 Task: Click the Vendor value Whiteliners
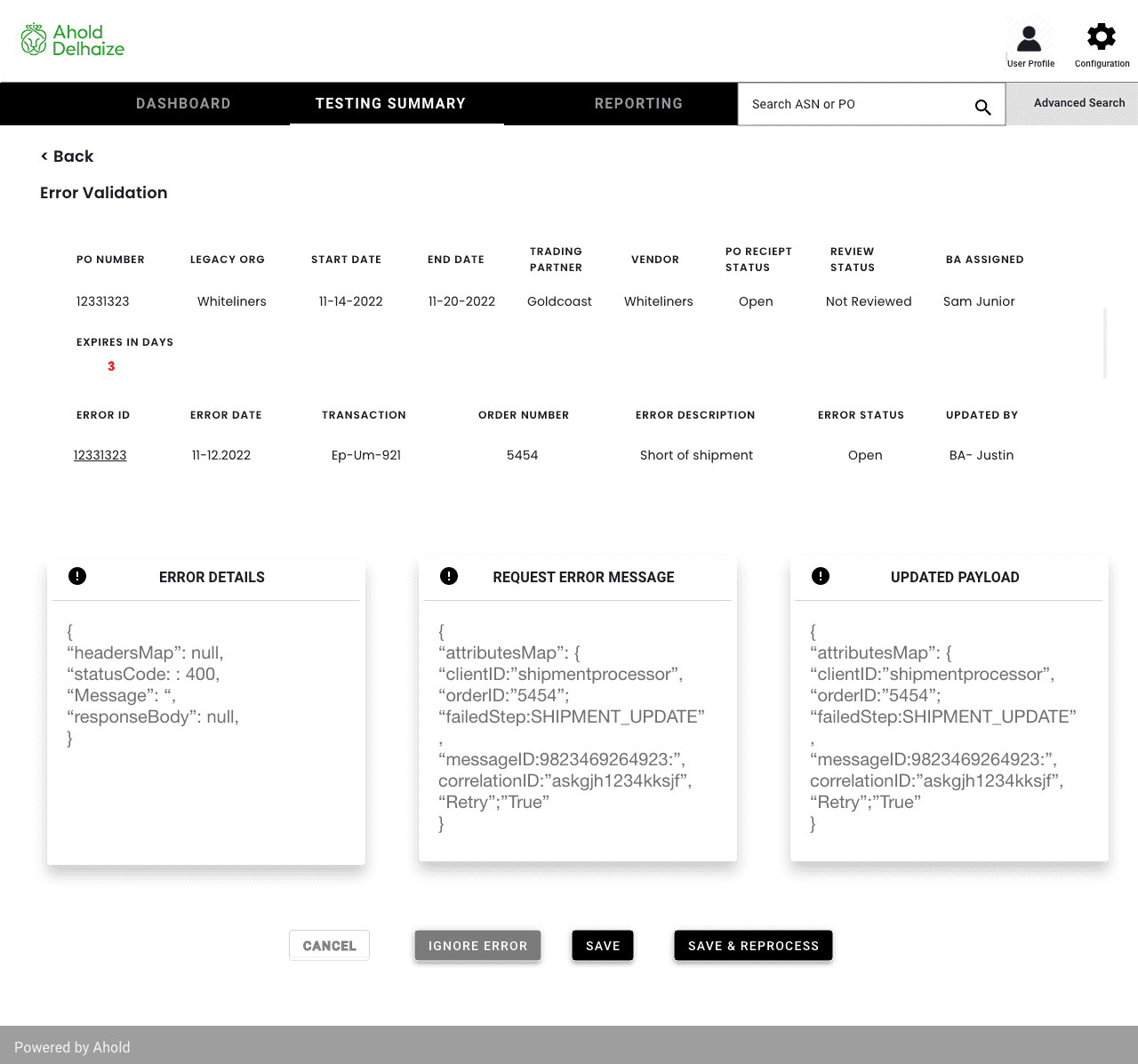659,301
